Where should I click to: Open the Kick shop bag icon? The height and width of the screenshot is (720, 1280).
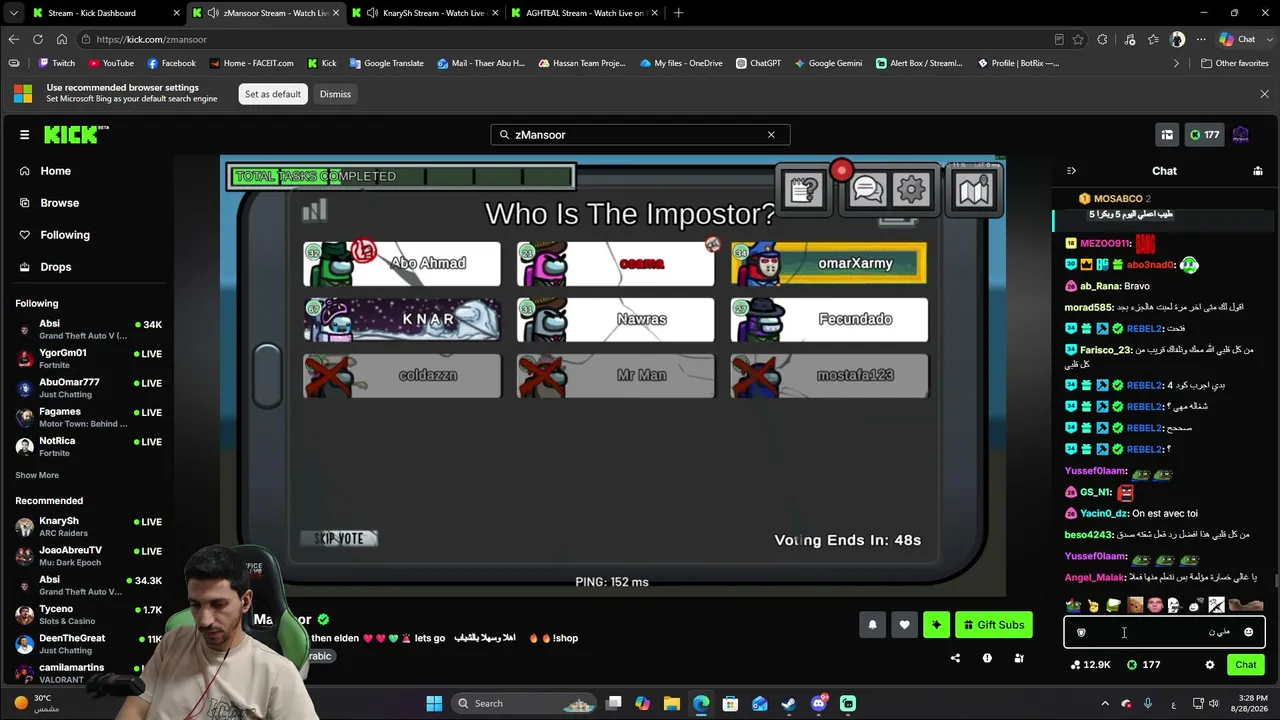click(1167, 134)
